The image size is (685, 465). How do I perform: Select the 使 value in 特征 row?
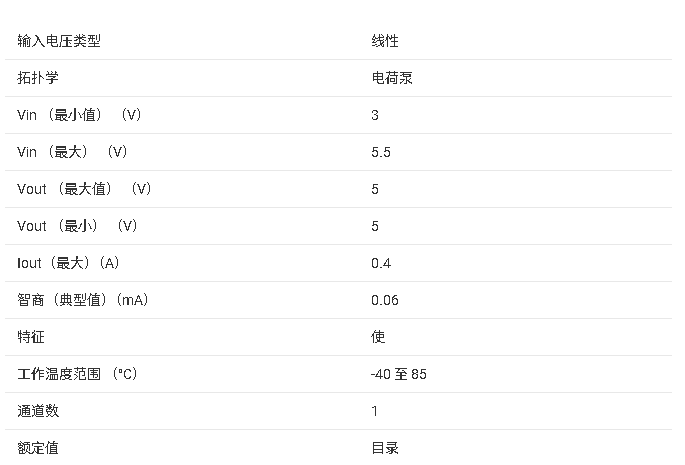[x=378, y=337]
